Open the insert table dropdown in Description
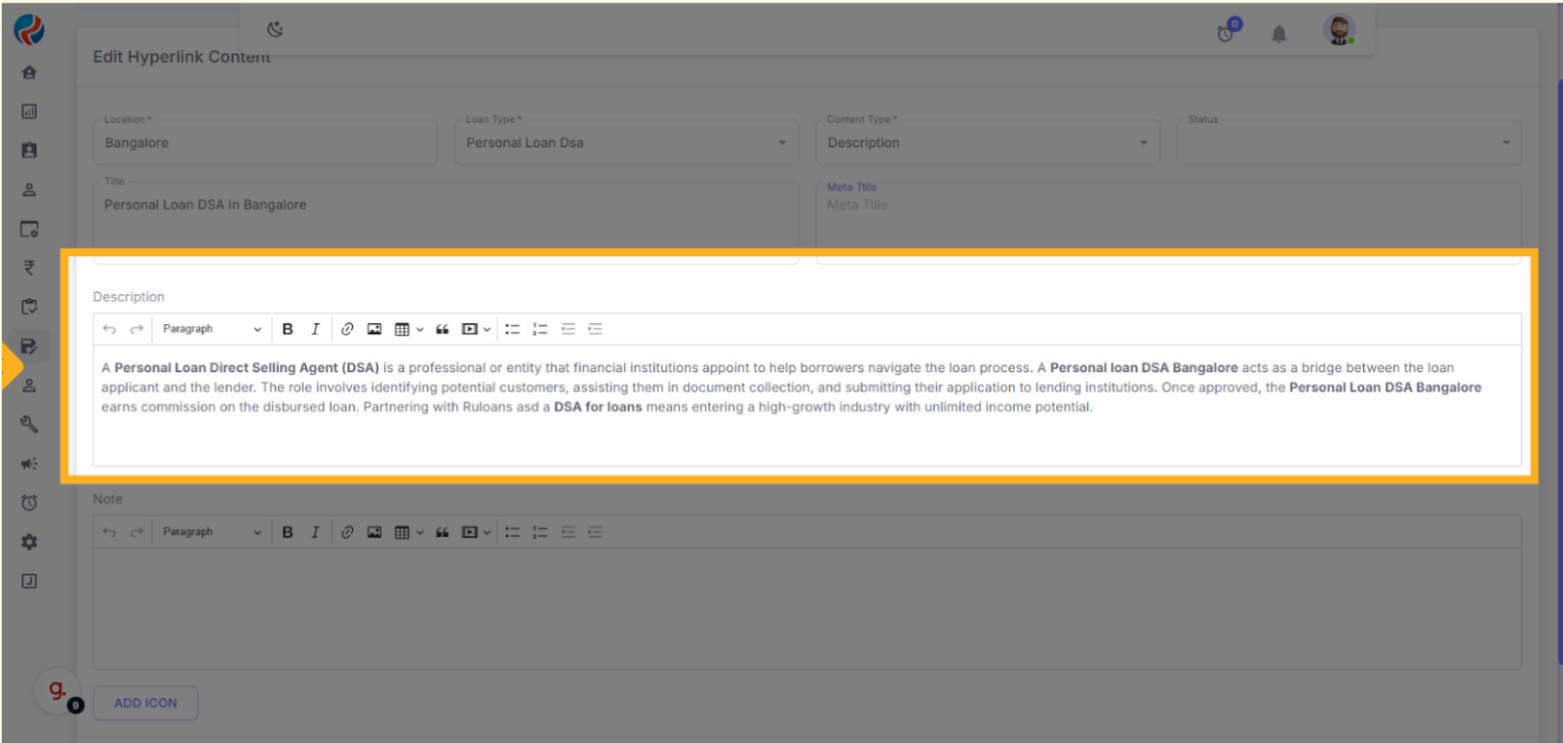Screen dimensions: 1563x743 pyautogui.click(x=408, y=329)
